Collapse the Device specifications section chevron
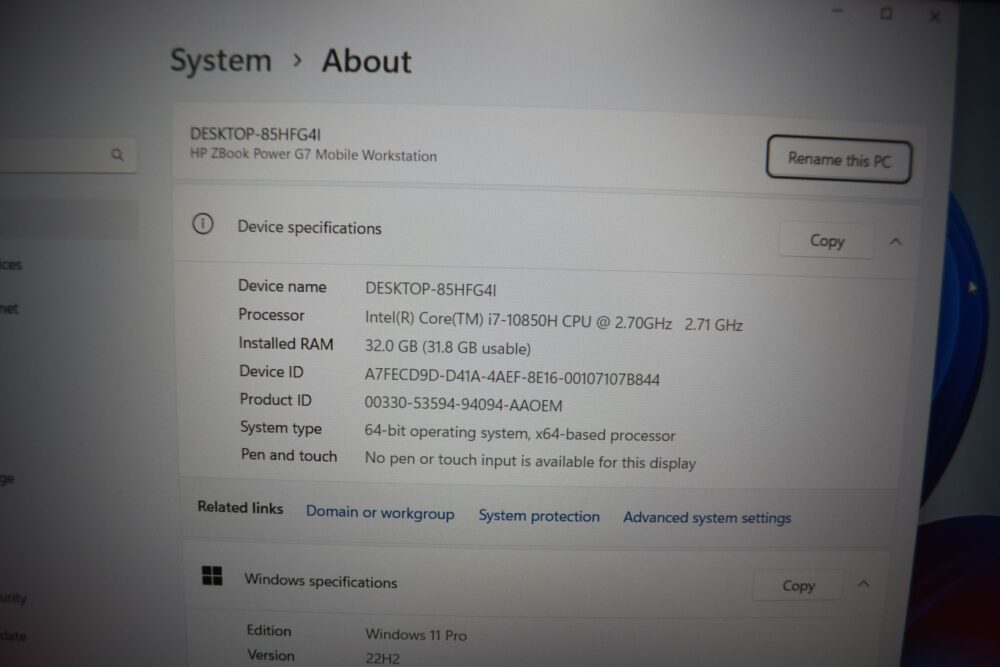This screenshot has height=667, width=1000. coord(895,242)
